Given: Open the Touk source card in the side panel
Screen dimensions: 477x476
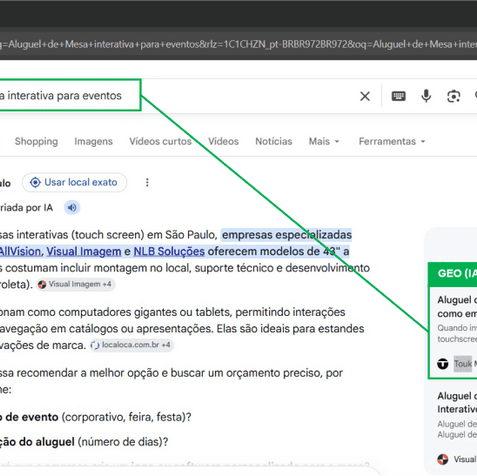Looking at the screenshot, I should pos(453,333).
